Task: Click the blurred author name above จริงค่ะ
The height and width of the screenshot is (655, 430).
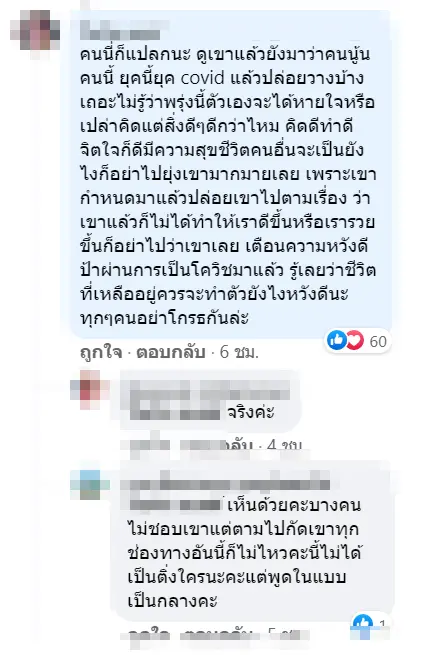Action: [x=209, y=393]
